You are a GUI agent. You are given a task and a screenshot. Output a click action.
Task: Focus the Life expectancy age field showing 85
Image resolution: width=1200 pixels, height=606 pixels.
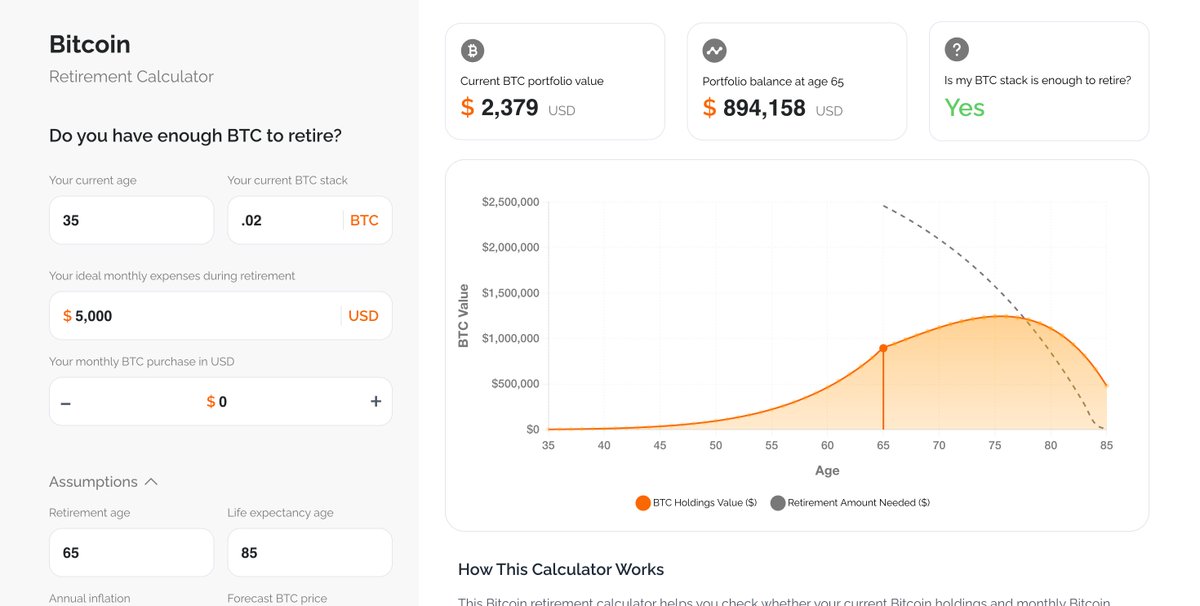pos(310,553)
